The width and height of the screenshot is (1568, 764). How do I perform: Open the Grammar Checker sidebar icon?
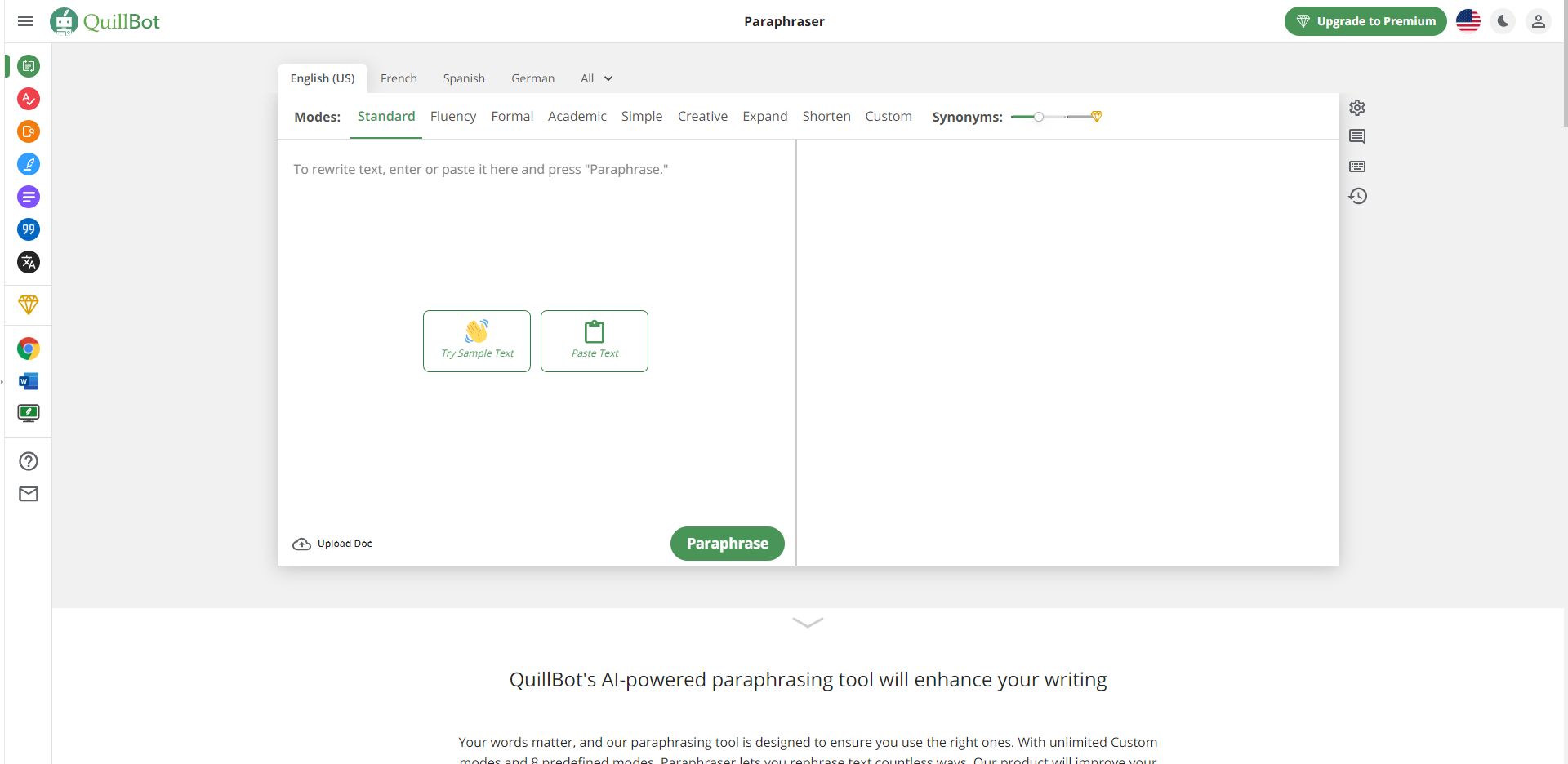[29, 99]
